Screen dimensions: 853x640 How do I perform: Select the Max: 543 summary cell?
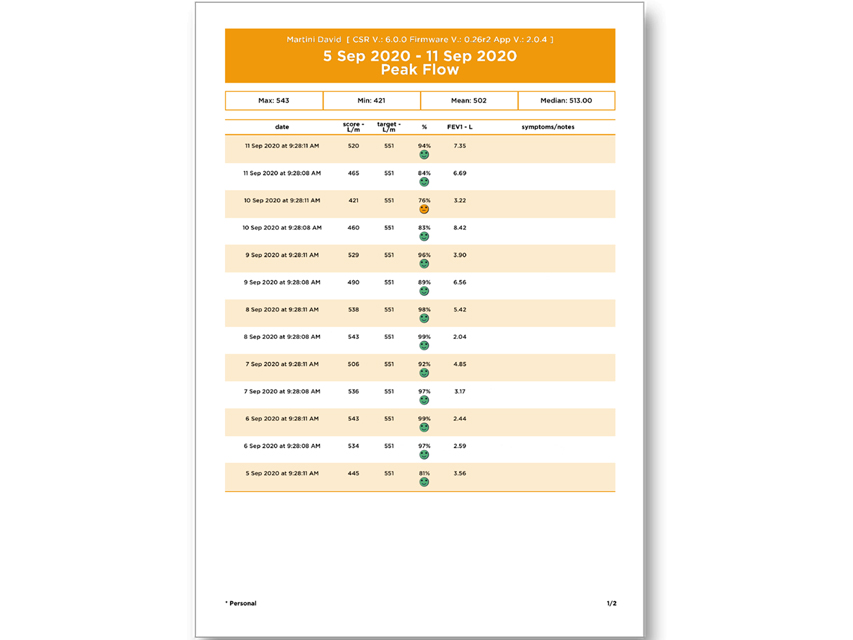(x=274, y=101)
